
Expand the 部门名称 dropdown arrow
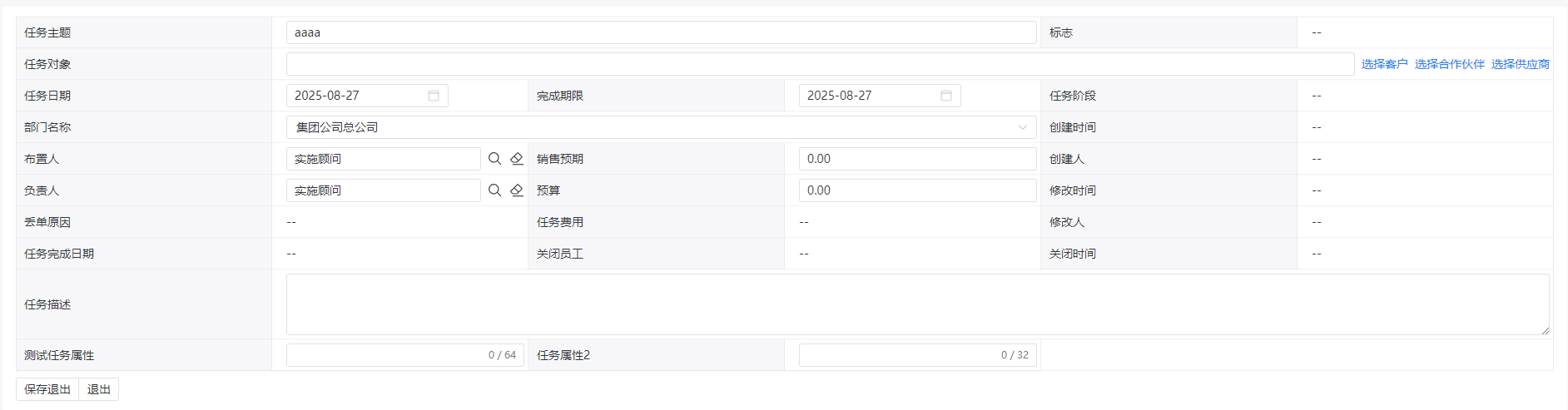[x=1023, y=127]
